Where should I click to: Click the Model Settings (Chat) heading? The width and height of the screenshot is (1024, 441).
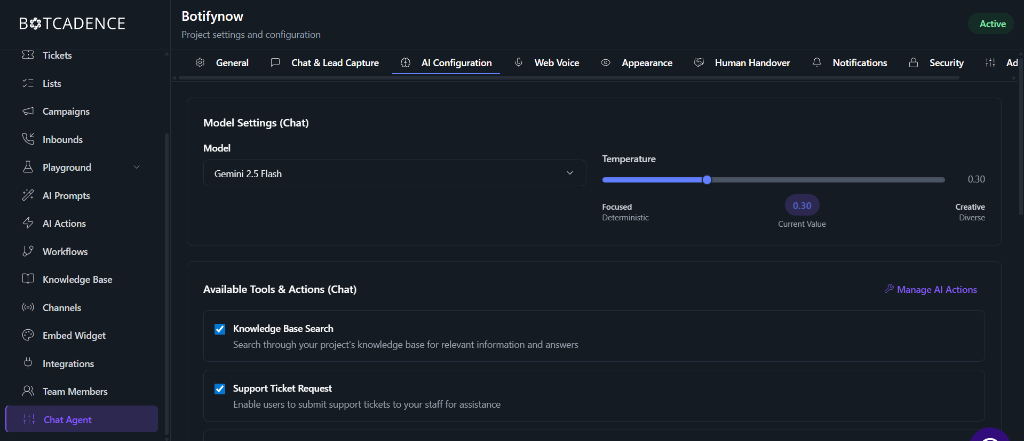(256, 123)
